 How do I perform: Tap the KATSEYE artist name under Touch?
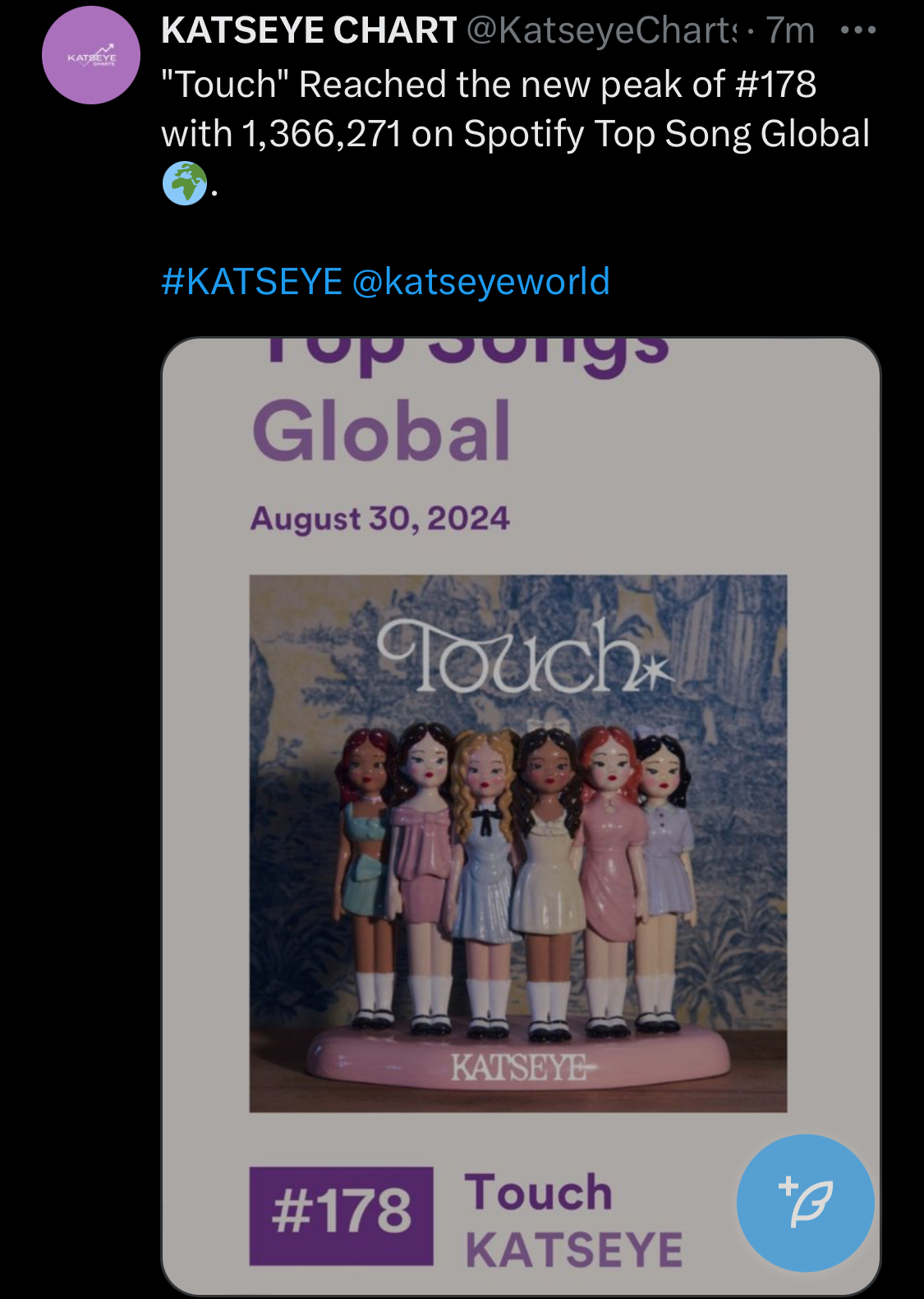[573, 1250]
